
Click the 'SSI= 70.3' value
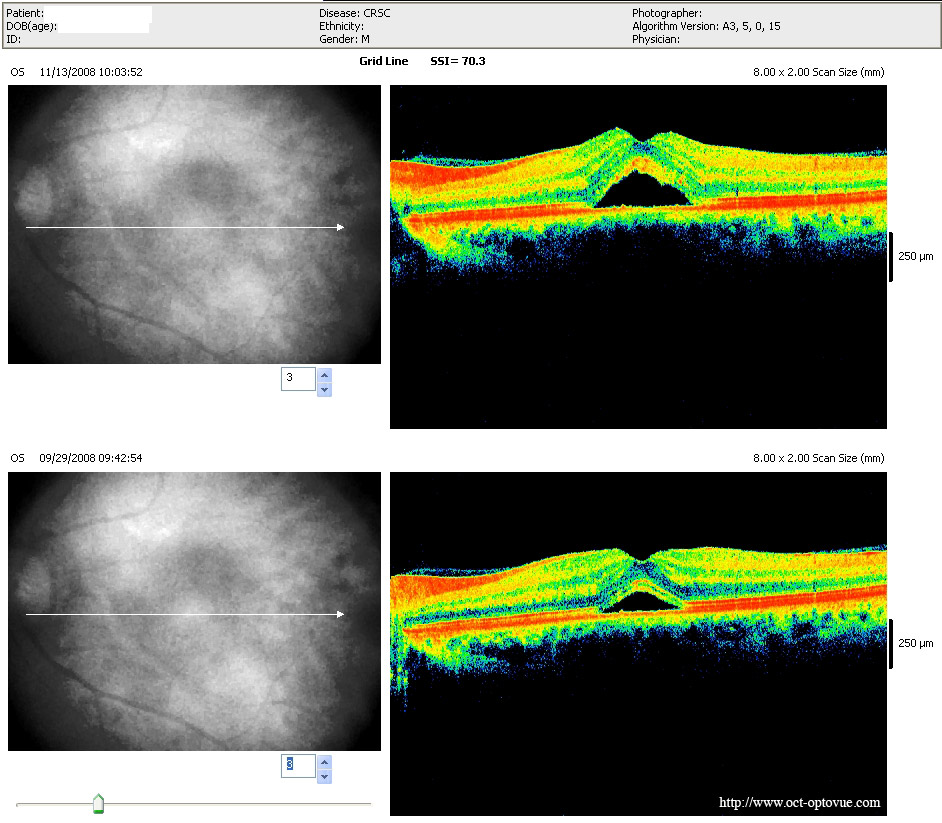pyautogui.click(x=458, y=61)
